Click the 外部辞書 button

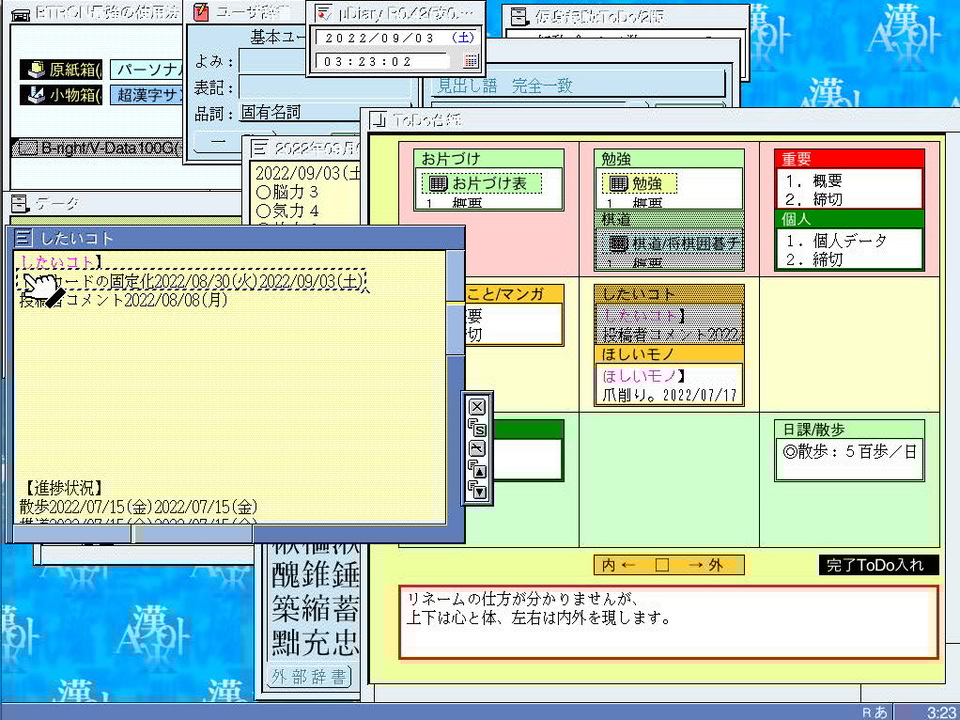[x=310, y=677]
